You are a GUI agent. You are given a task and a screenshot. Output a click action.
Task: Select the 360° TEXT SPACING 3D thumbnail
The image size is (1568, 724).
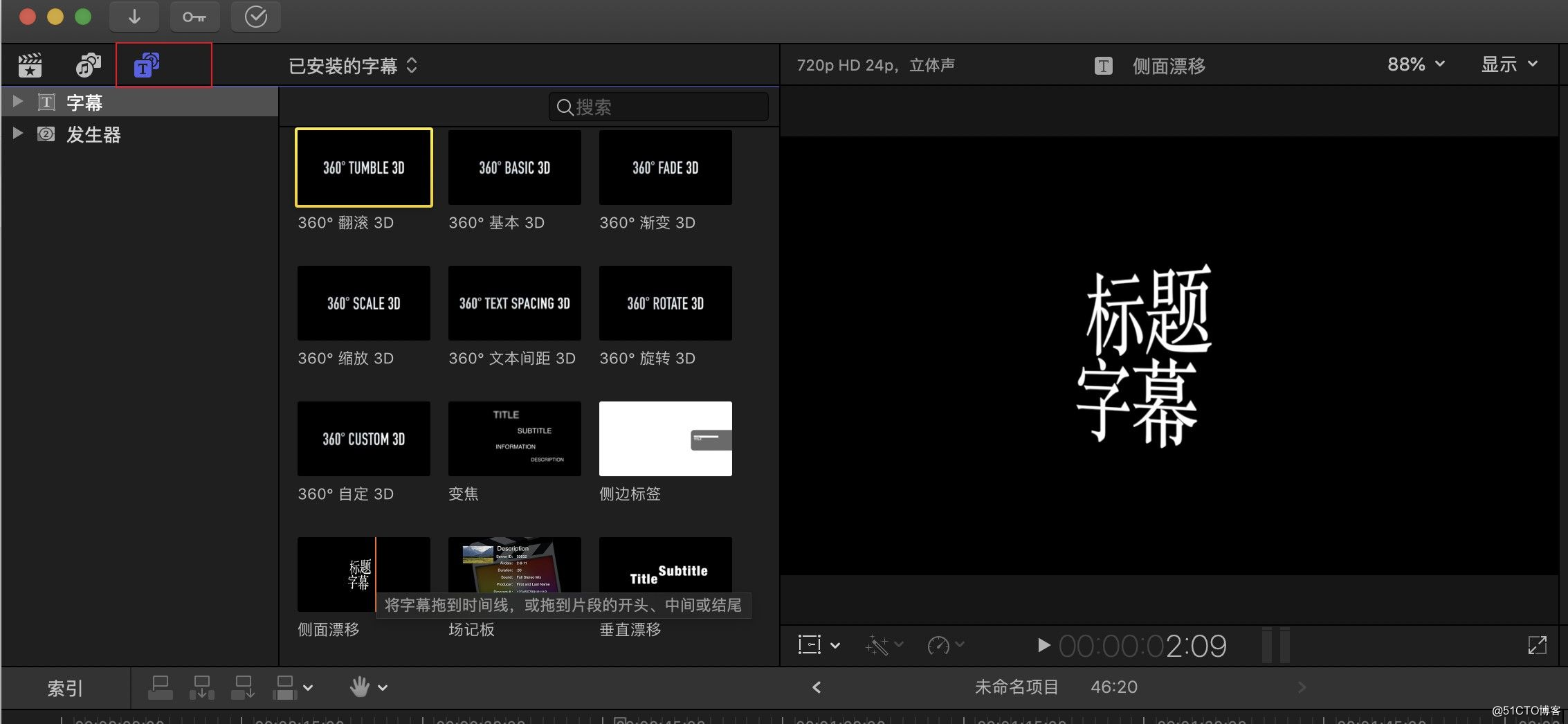(x=515, y=303)
